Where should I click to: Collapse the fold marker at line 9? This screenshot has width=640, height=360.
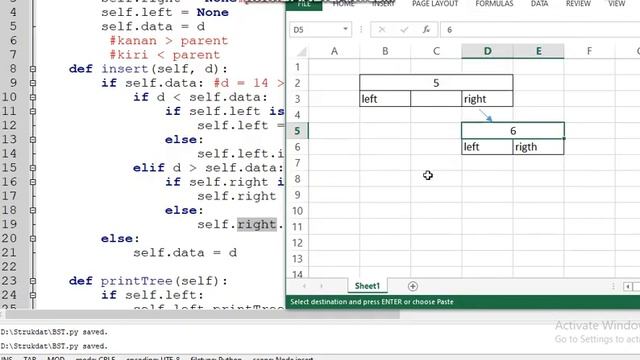[x=33, y=83]
